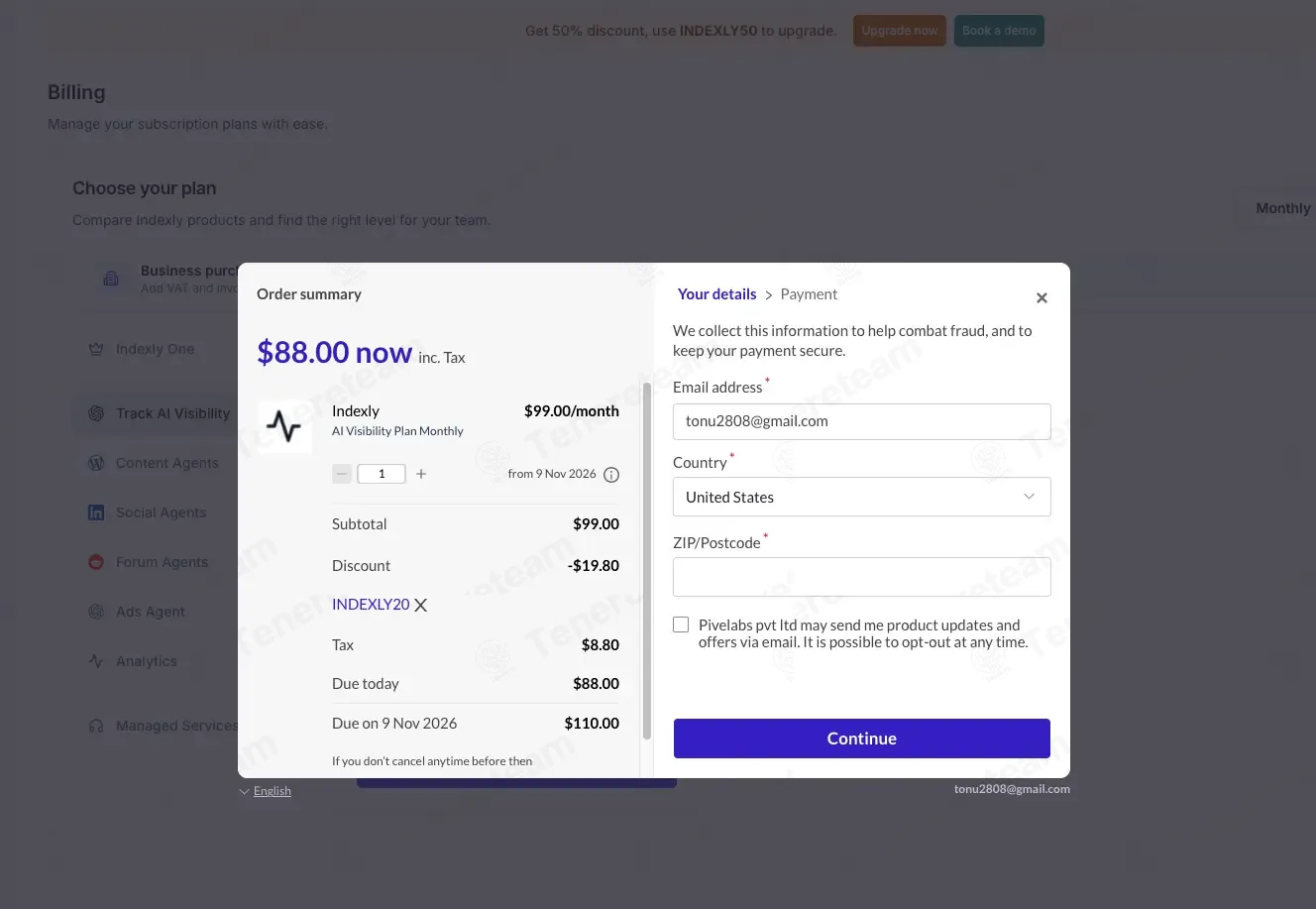Open the Country dropdown

[x=861, y=497]
